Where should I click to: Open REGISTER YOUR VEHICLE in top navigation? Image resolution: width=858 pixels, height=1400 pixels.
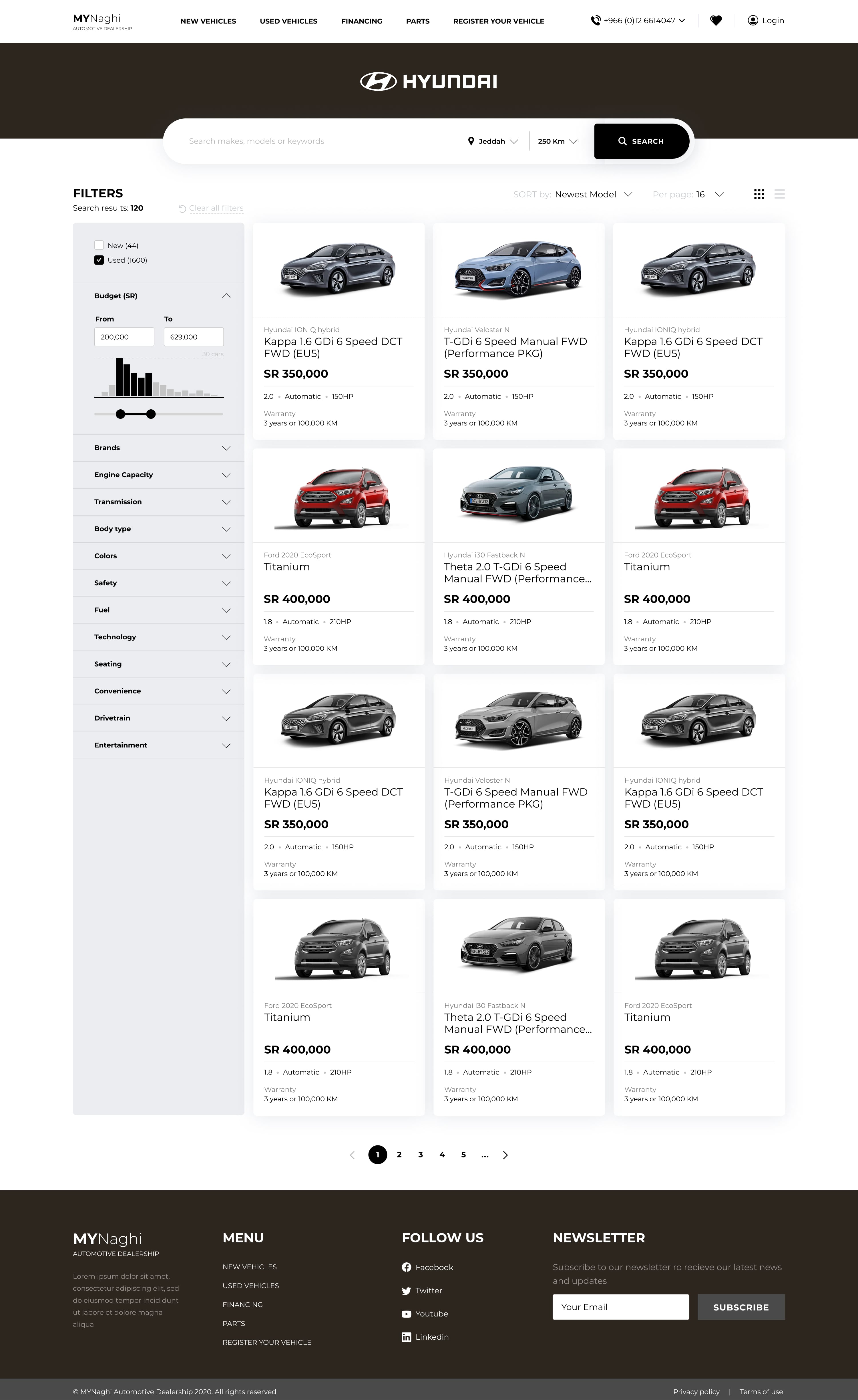[x=499, y=21]
